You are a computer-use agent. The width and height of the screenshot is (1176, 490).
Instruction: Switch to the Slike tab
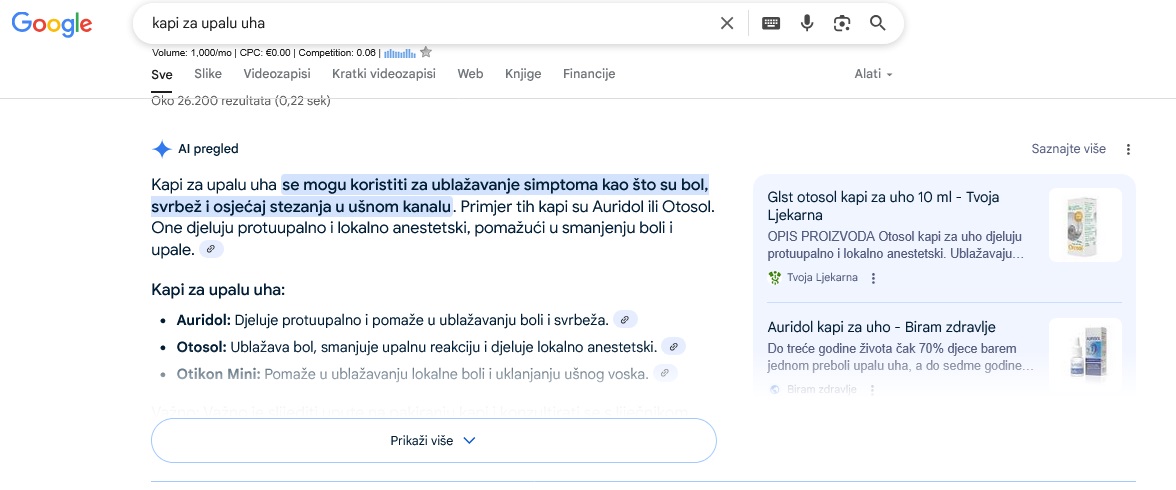click(x=208, y=74)
